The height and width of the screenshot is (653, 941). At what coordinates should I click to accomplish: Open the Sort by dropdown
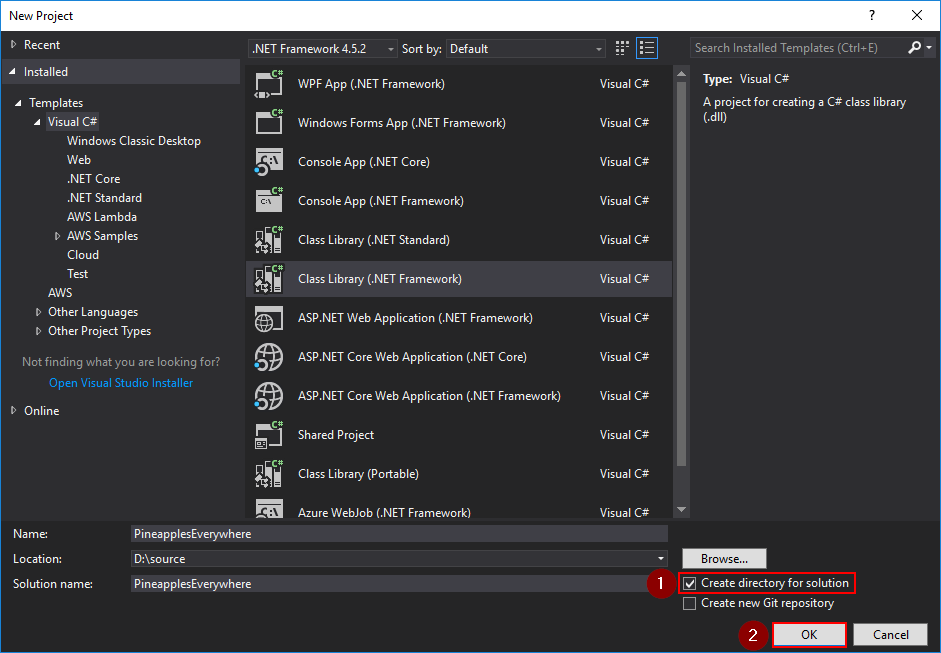coord(526,48)
